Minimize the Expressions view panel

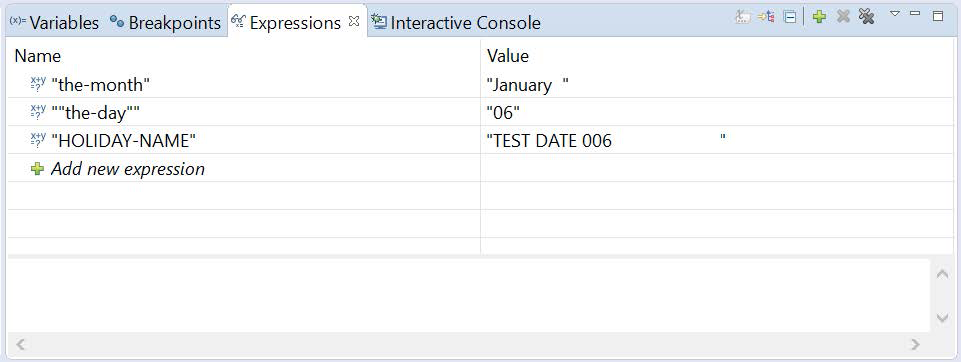tap(915, 13)
